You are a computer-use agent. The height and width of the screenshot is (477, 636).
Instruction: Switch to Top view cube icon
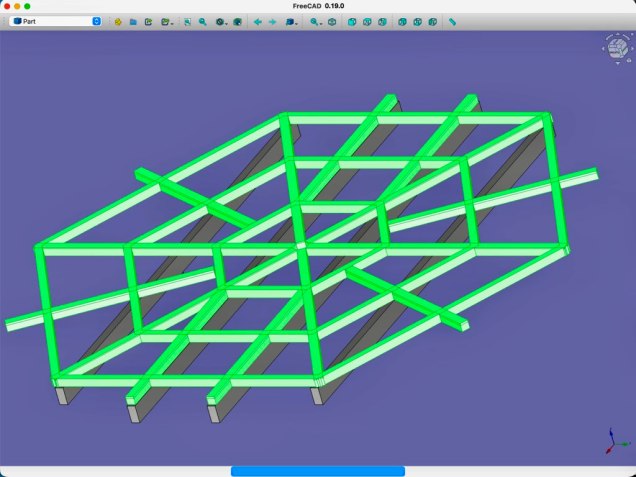pos(367,21)
